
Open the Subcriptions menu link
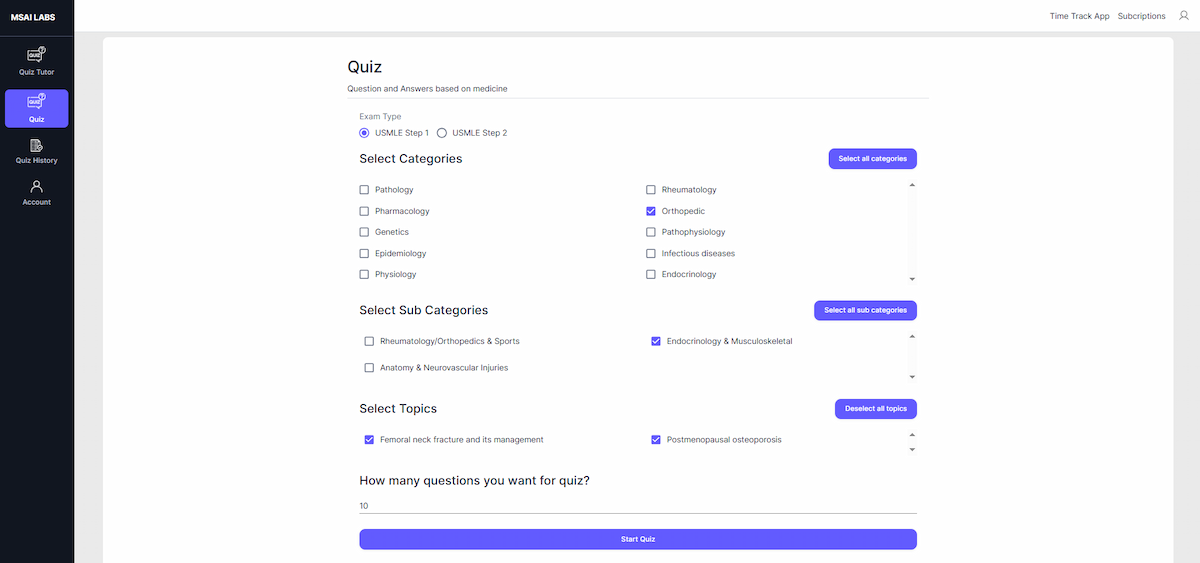(1141, 16)
